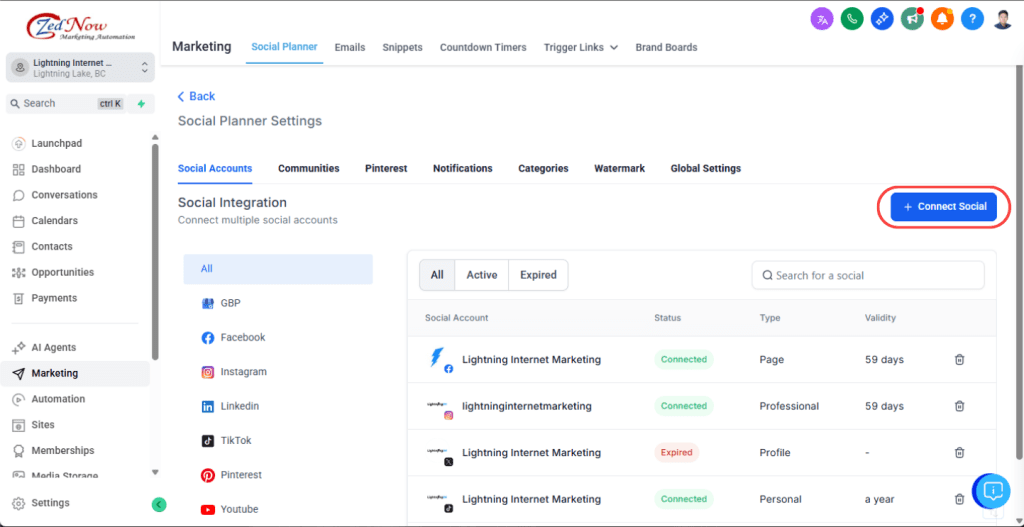Viewport: 1024px width, 527px height.
Task: Select the All status filter
Action: click(437, 275)
